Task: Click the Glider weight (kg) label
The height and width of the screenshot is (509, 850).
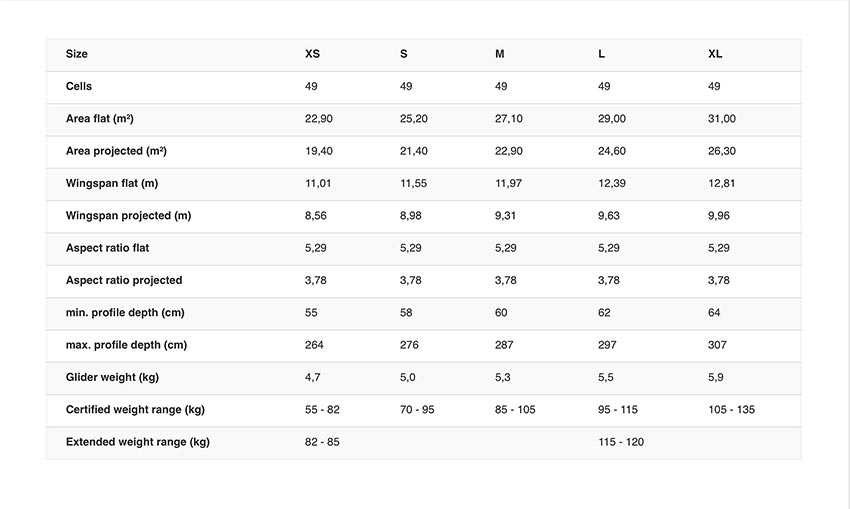Action: click(112, 377)
